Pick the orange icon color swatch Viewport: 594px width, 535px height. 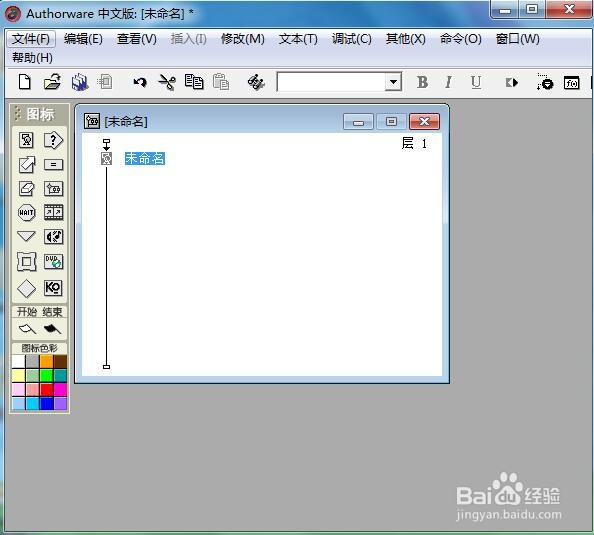[x=46, y=361]
